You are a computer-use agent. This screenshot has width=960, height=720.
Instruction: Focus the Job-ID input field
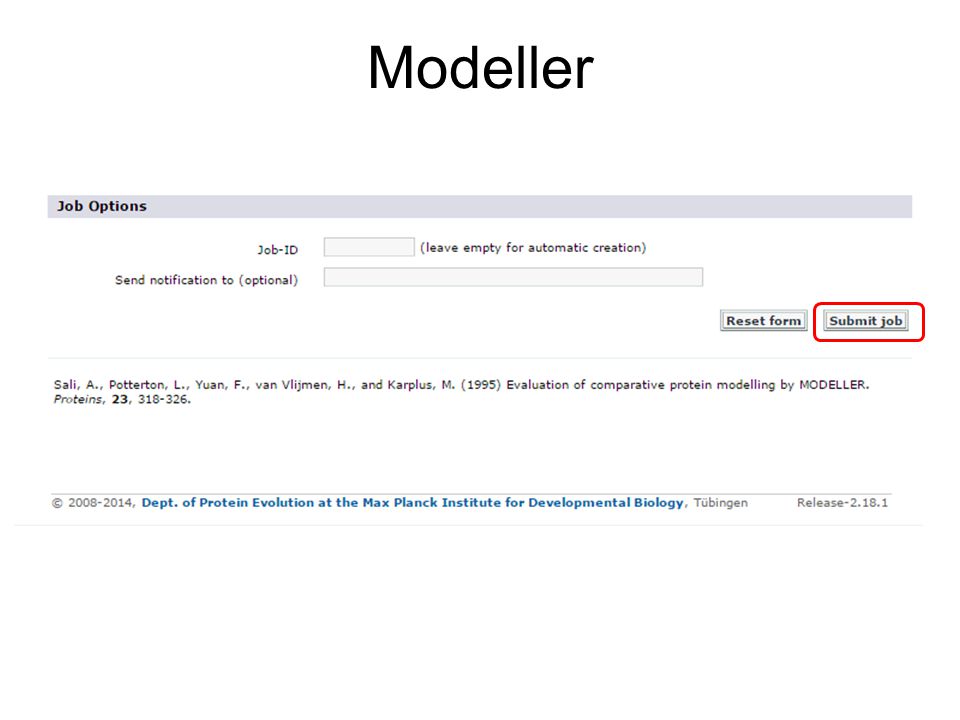[x=369, y=247]
